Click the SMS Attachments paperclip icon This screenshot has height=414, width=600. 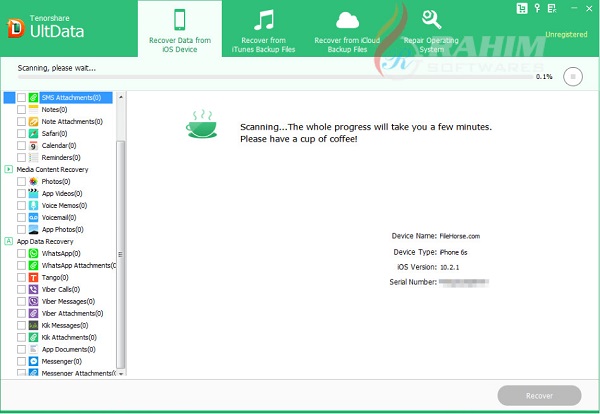(33, 98)
